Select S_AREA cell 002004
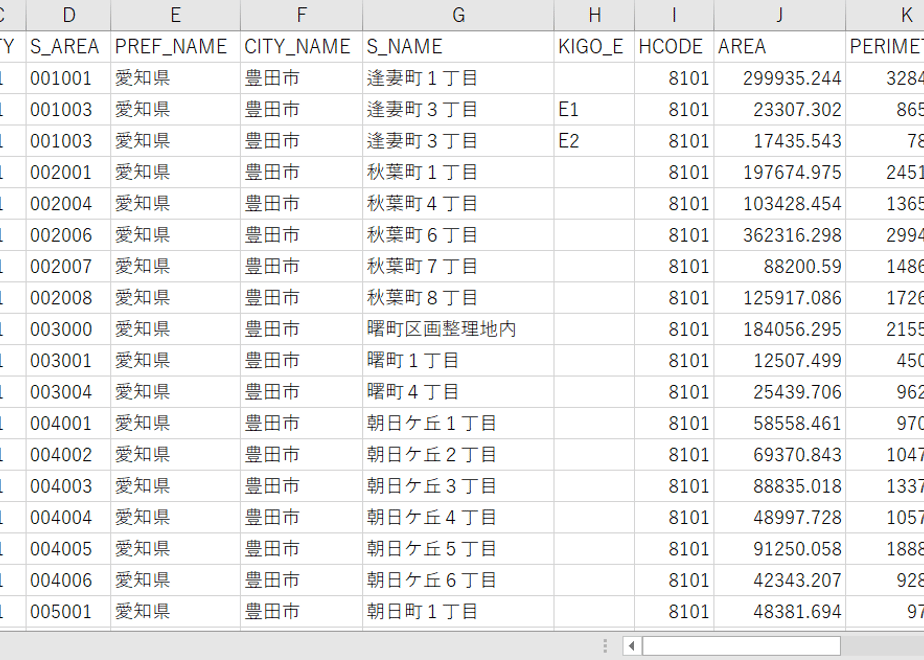Image resolution: width=924 pixels, height=660 pixels. (x=68, y=203)
